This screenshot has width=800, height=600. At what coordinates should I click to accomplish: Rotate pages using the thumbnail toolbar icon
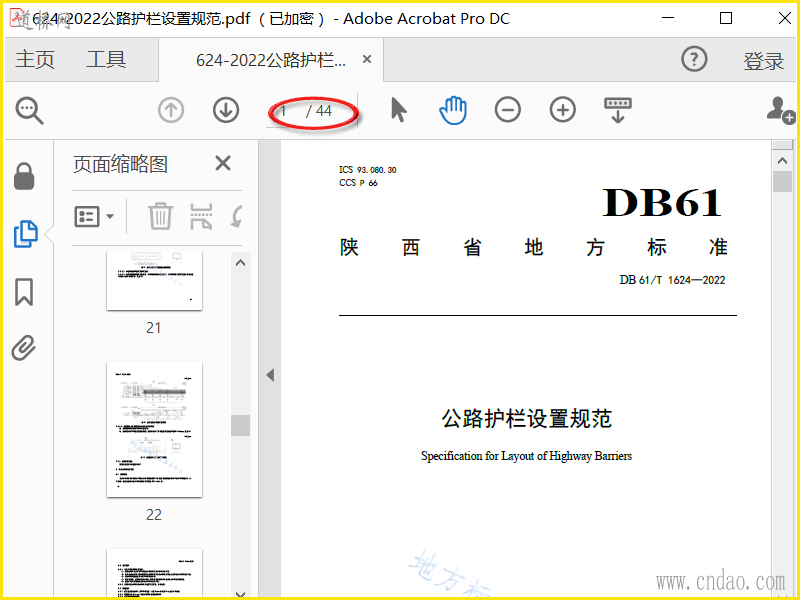click(x=236, y=216)
